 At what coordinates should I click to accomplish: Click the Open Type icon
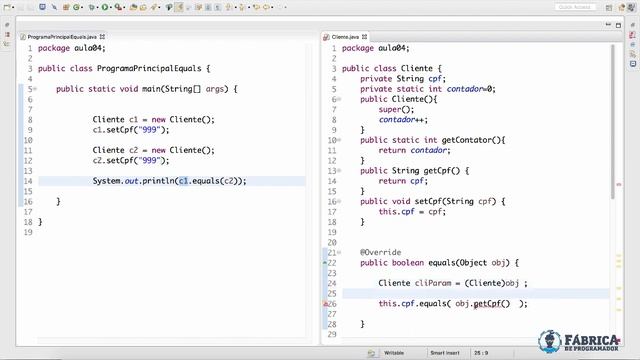[x=133, y=7]
